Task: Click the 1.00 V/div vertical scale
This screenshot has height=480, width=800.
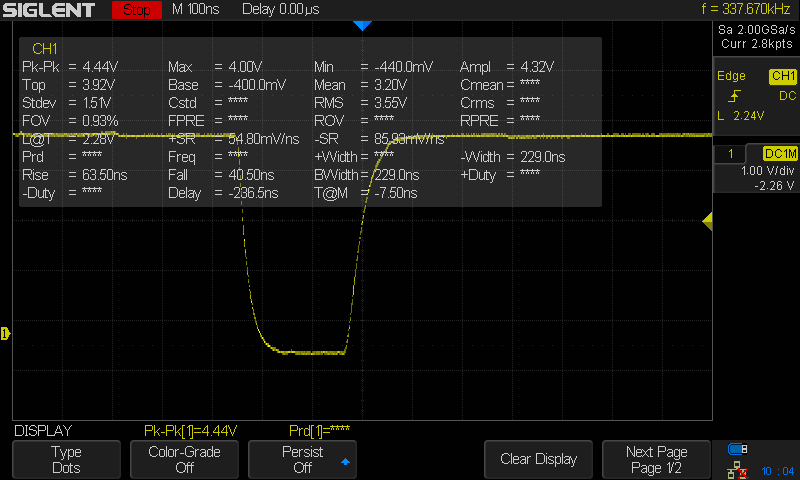Action: (x=758, y=170)
